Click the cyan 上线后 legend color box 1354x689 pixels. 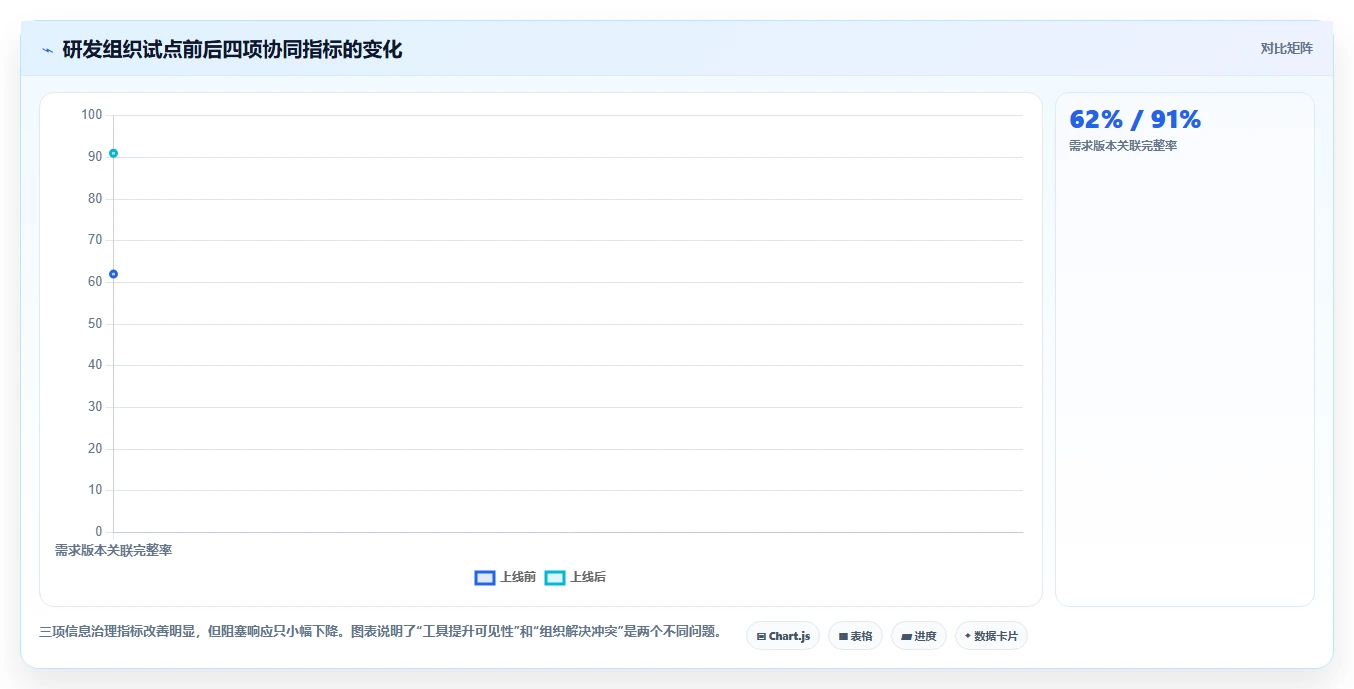pyautogui.click(x=555, y=578)
